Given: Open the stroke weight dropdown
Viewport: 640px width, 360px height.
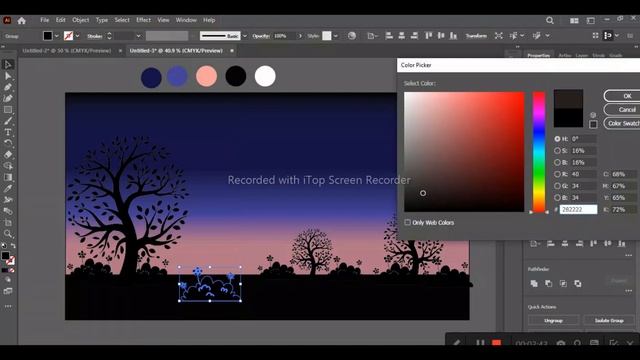Looking at the screenshot, I should click(138, 36).
